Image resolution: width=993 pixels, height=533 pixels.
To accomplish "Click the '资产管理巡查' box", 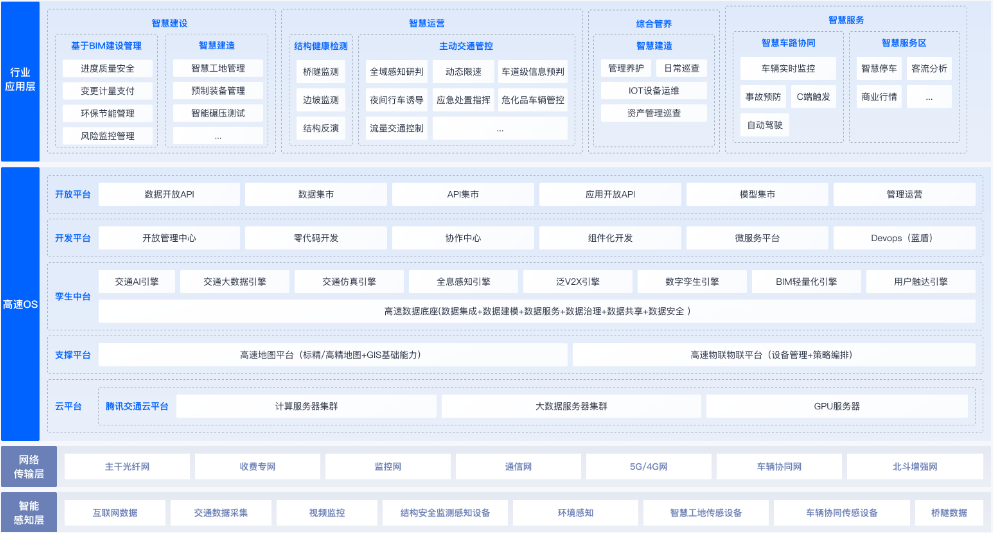I will 654,113.
